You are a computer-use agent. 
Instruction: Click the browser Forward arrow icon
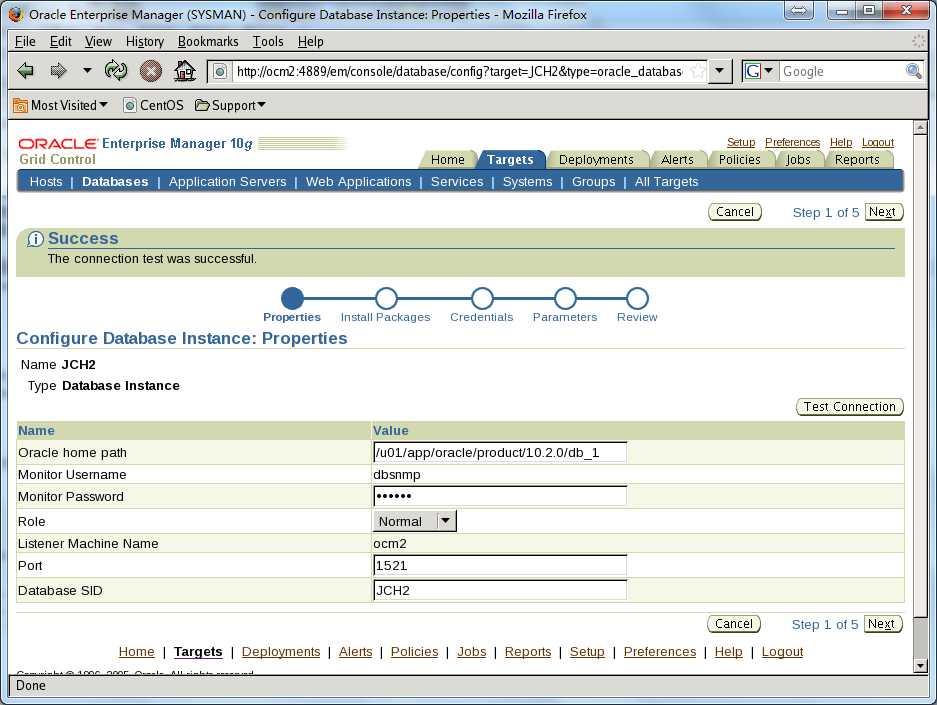click(x=58, y=71)
